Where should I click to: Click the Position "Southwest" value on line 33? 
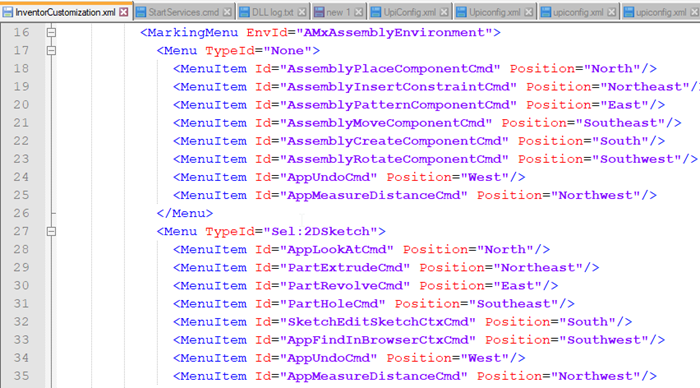click(604, 340)
